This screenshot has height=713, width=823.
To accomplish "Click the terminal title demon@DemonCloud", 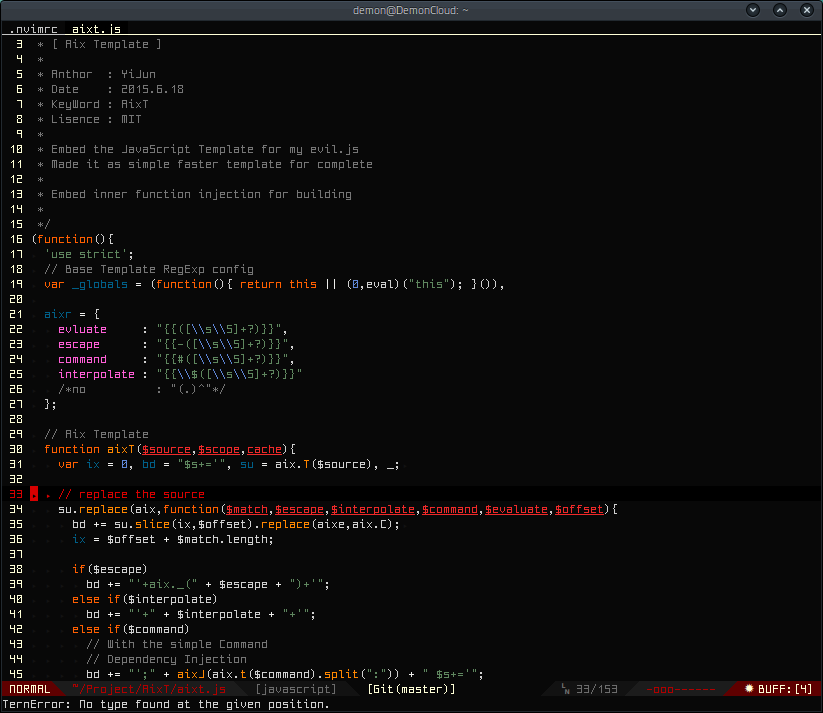I will [x=410, y=10].
